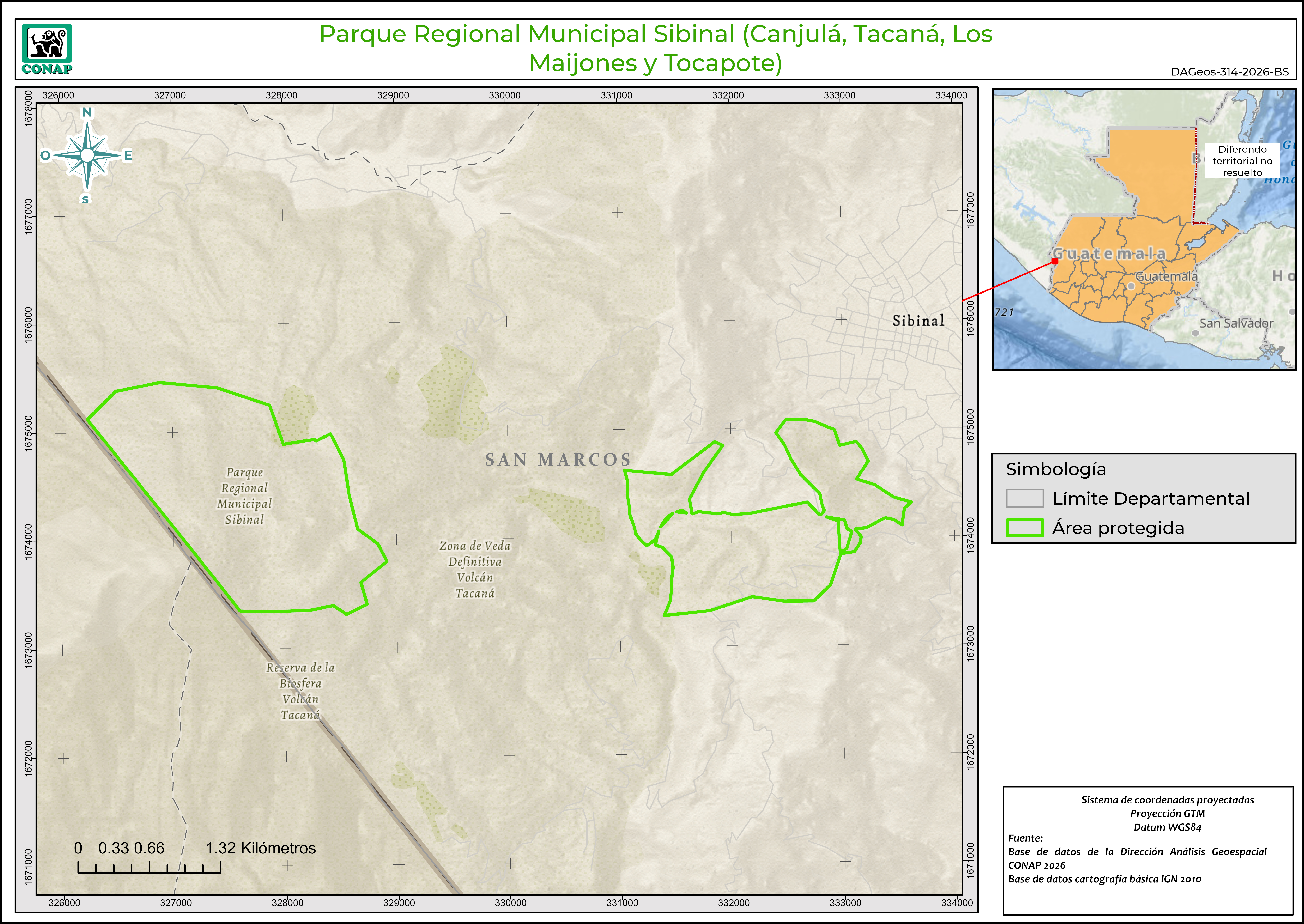Click the SAN MARCOS department label
1304x924 pixels.
[558, 460]
